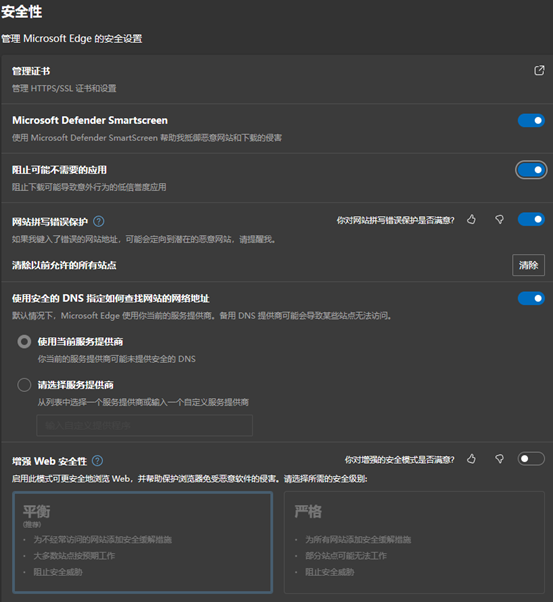Screen dimensions: 553x602
Task: Click the 清除以前允许的所有站点 label
Action: (64, 265)
